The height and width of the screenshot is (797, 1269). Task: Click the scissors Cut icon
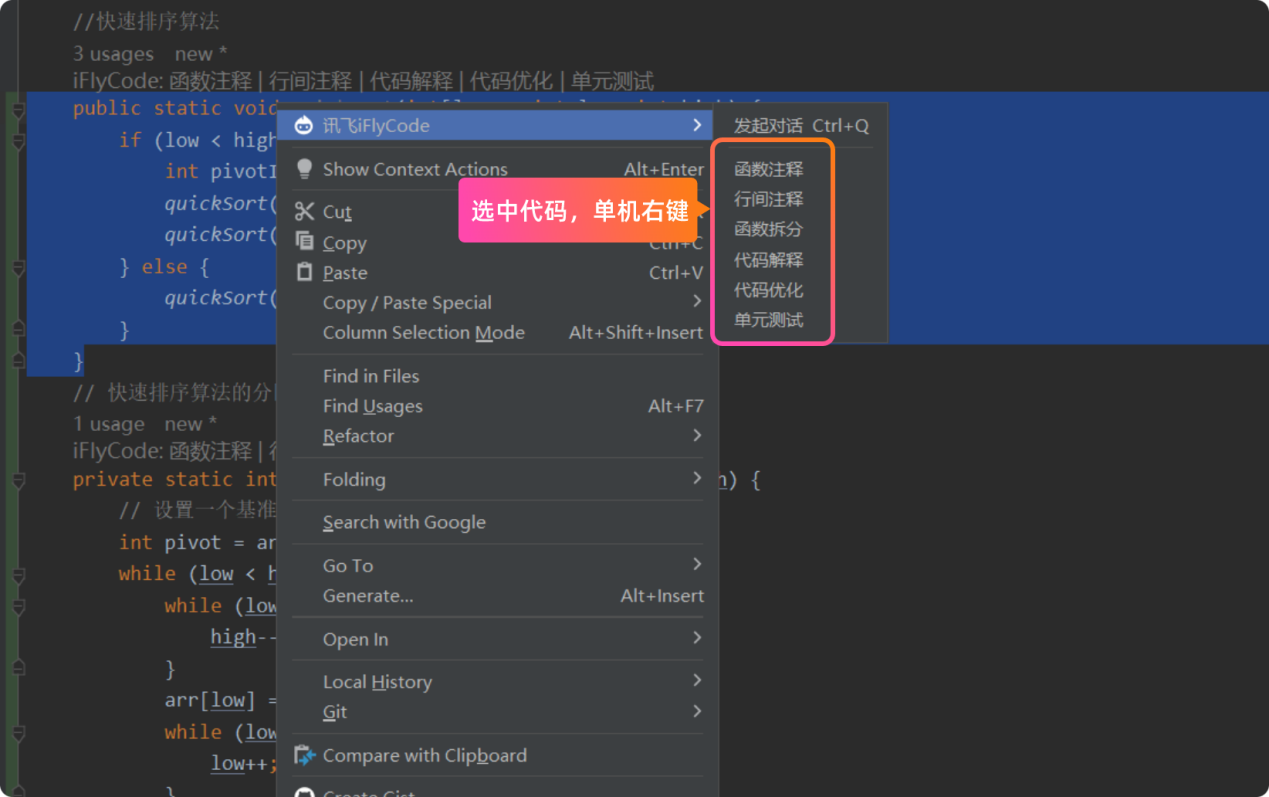pyautogui.click(x=305, y=211)
